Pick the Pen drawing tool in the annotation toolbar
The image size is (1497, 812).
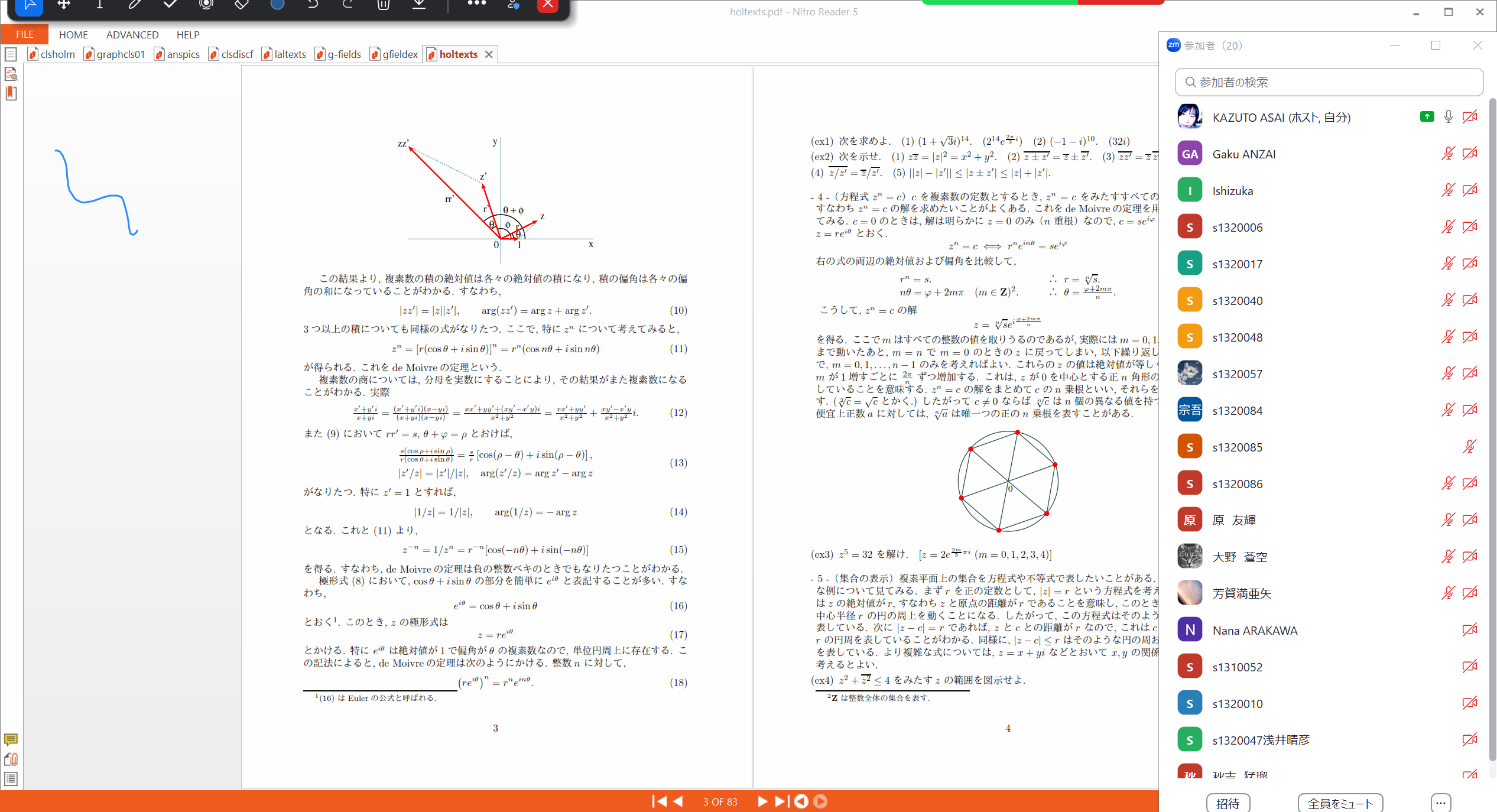click(135, 6)
